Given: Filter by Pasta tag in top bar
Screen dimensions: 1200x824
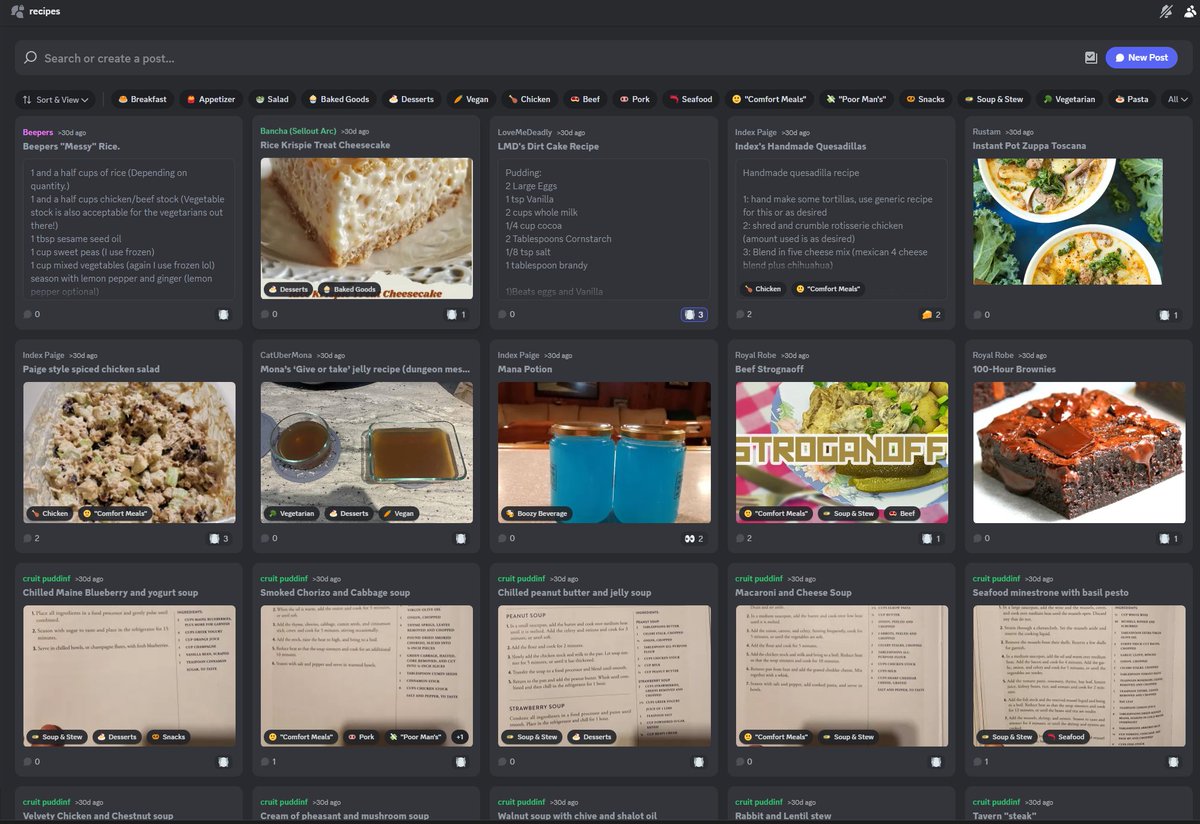Looking at the screenshot, I should 1130,99.
